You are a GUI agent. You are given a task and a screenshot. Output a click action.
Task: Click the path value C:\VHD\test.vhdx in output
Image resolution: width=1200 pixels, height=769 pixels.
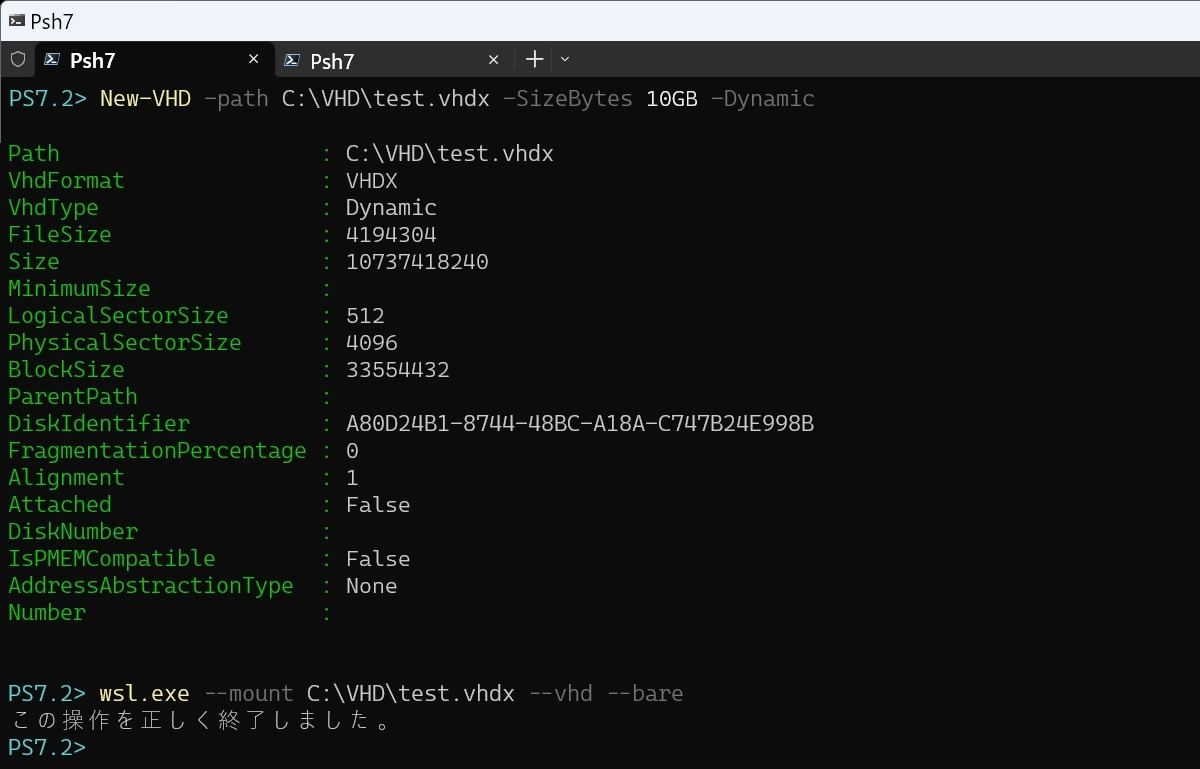tap(449, 153)
